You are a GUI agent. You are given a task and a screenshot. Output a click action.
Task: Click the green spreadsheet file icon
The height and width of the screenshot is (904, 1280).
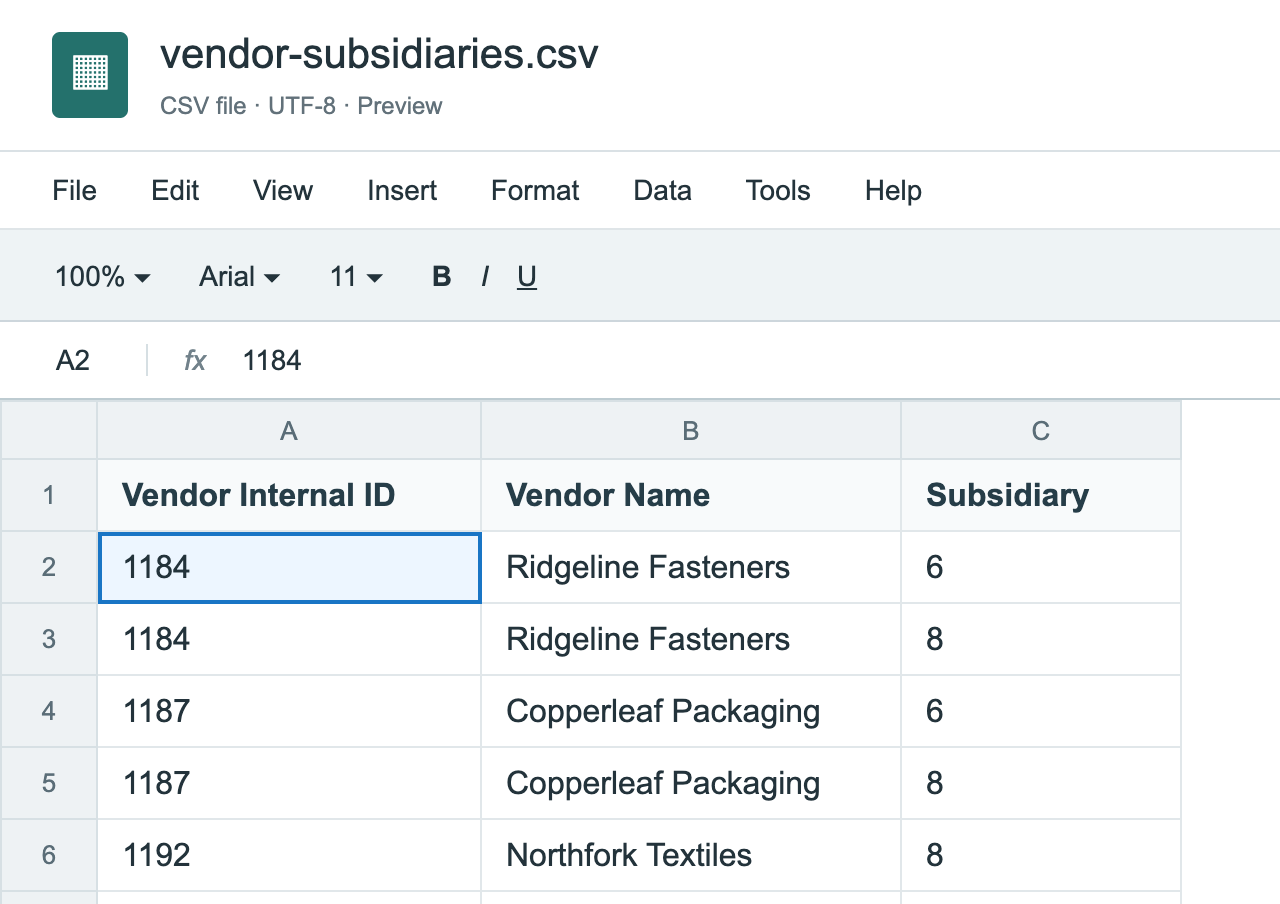click(90, 75)
